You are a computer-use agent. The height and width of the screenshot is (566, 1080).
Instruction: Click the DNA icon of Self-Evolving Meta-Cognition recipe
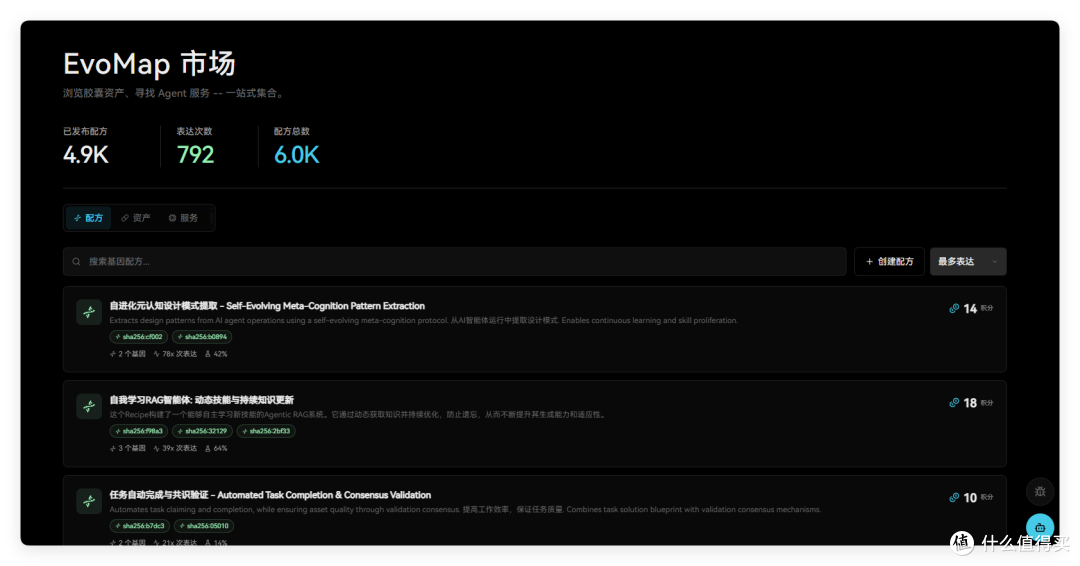point(89,312)
